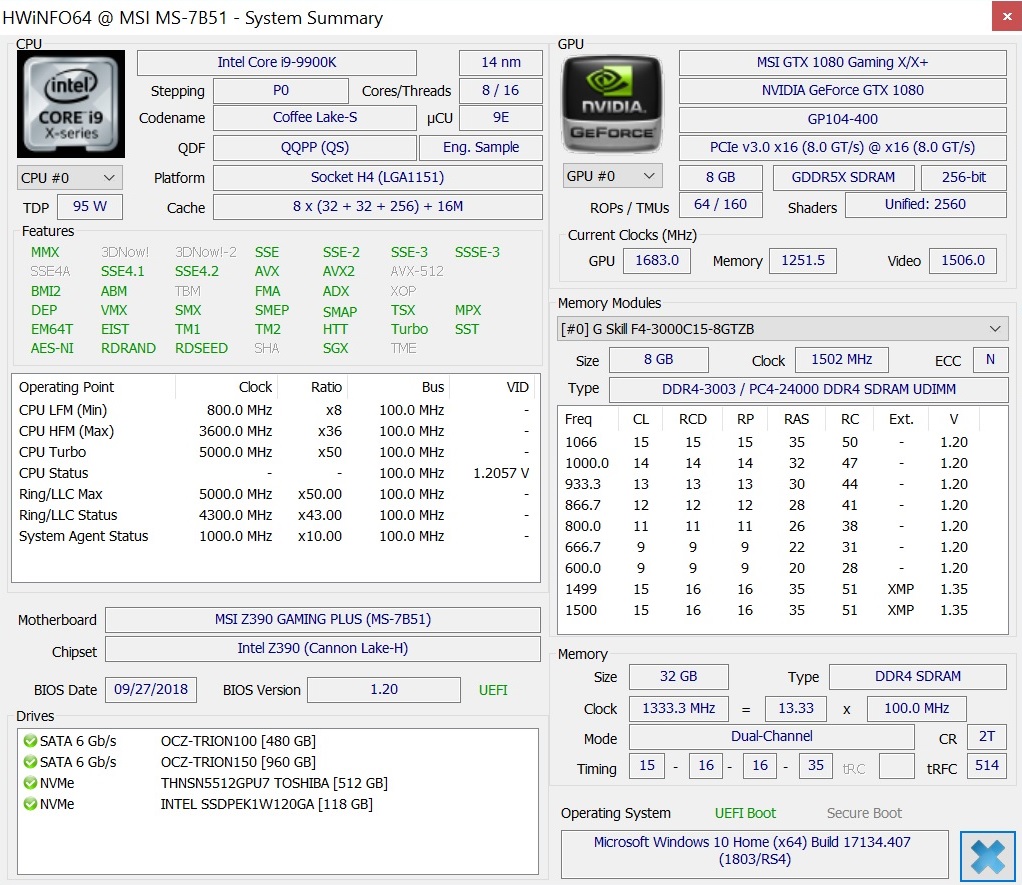Select the CPU Turbo operating point row
This screenshot has width=1022, height=885.
[276, 452]
